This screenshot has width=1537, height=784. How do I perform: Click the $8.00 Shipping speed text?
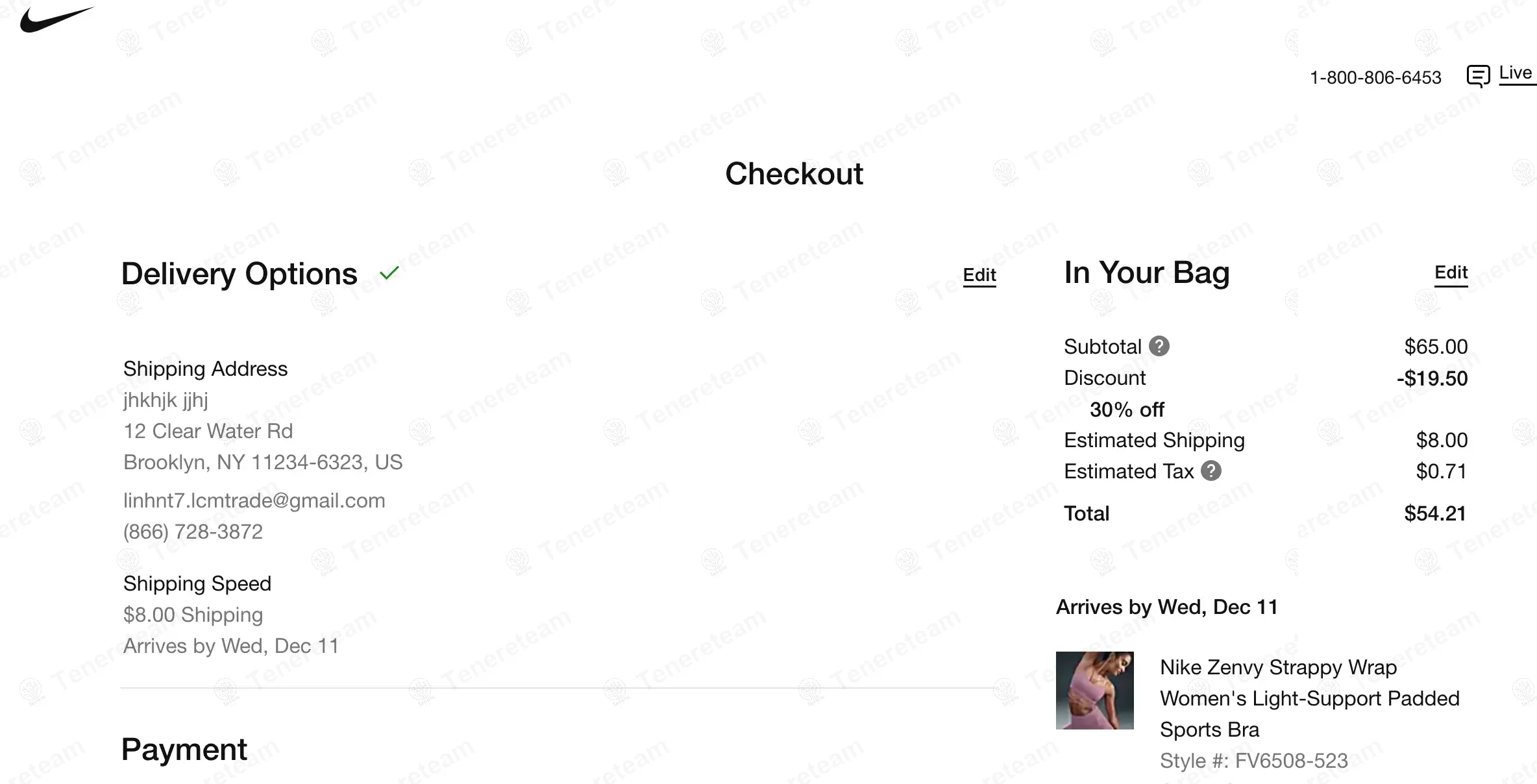[193, 615]
